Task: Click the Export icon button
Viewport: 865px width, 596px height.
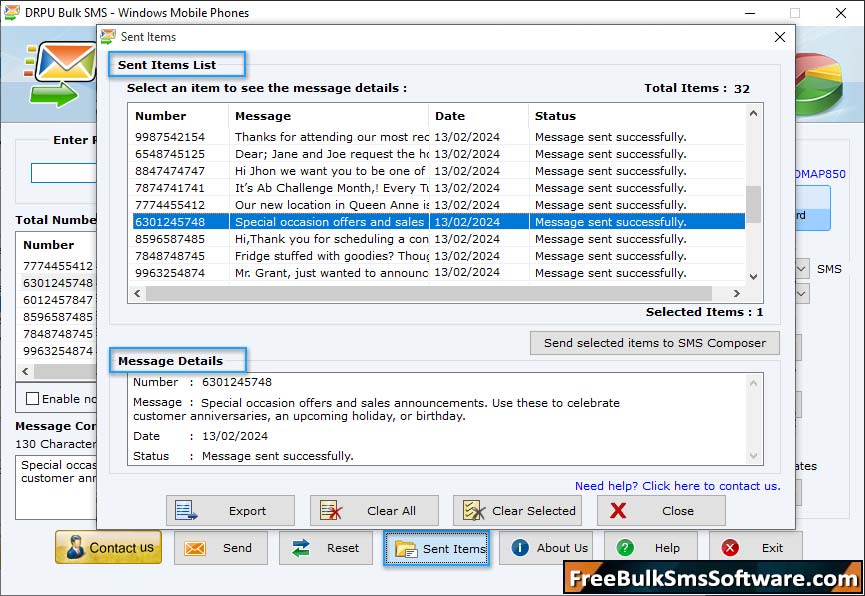Action: (x=230, y=510)
